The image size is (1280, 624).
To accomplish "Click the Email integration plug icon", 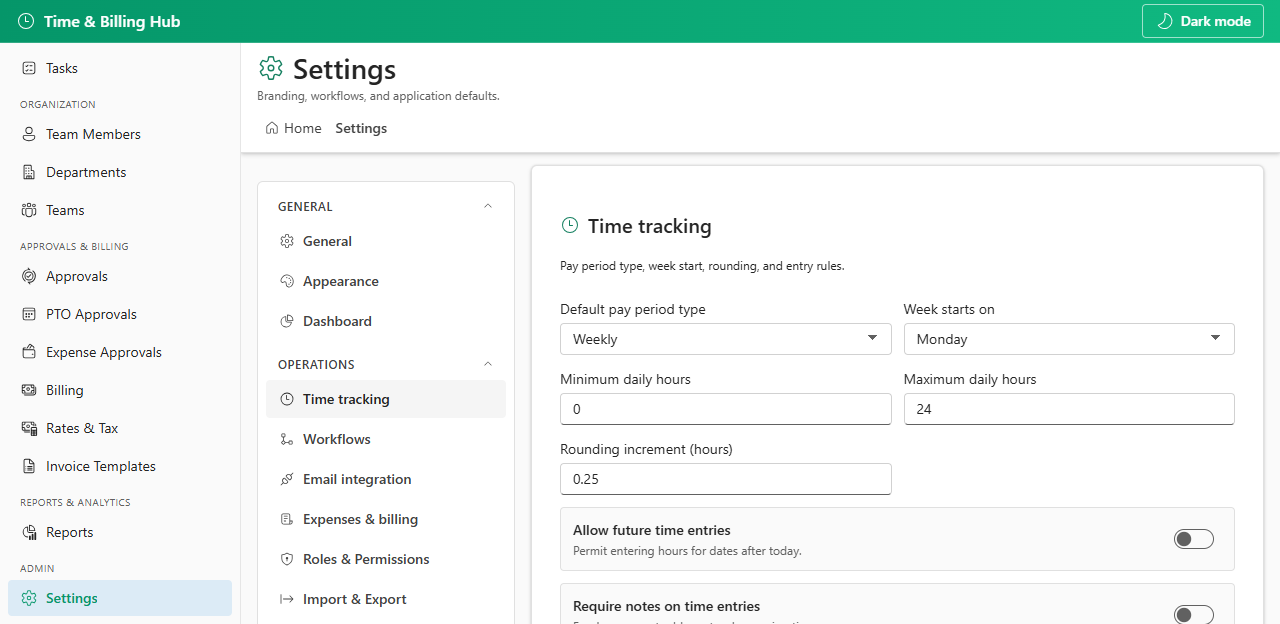I will (x=287, y=479).
